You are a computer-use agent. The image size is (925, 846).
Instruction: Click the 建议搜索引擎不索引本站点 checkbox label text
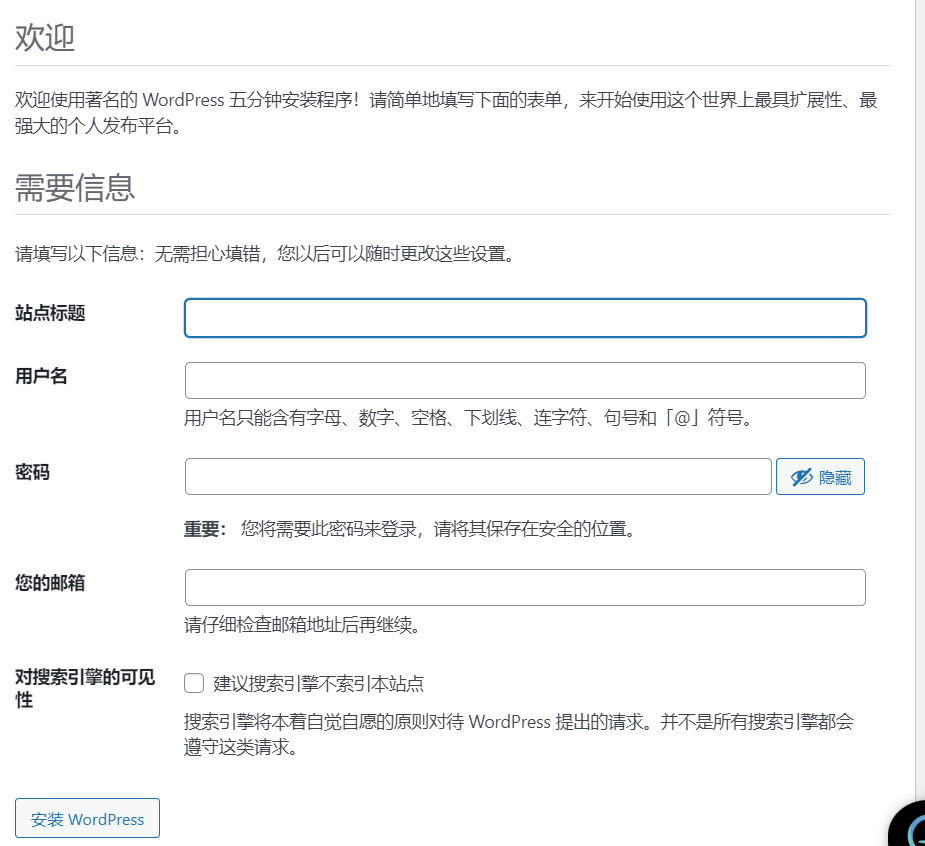click(x=318, y=684)
